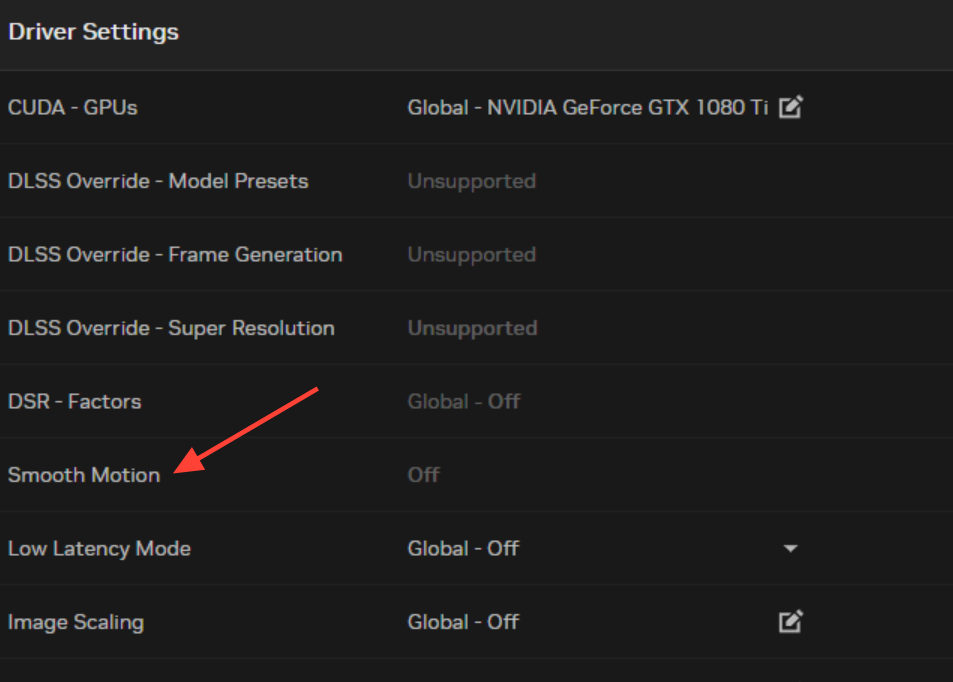
Task: Select Global - NVIDIA GeForce GTX 1080 Ti value
Action: click(x=588, y=108)
